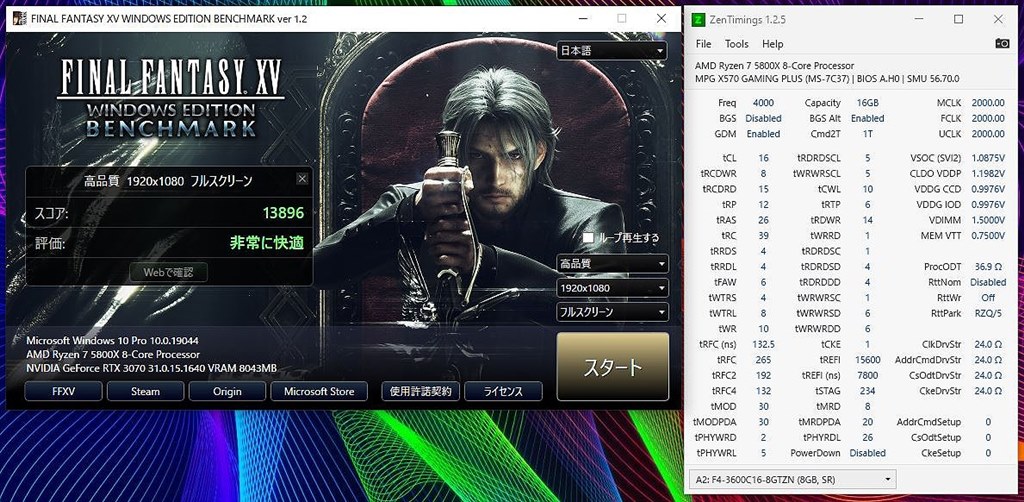Click the VDIMM value 1.5000V
Viewport: 1024px width, 502px height.
[988, 220]
